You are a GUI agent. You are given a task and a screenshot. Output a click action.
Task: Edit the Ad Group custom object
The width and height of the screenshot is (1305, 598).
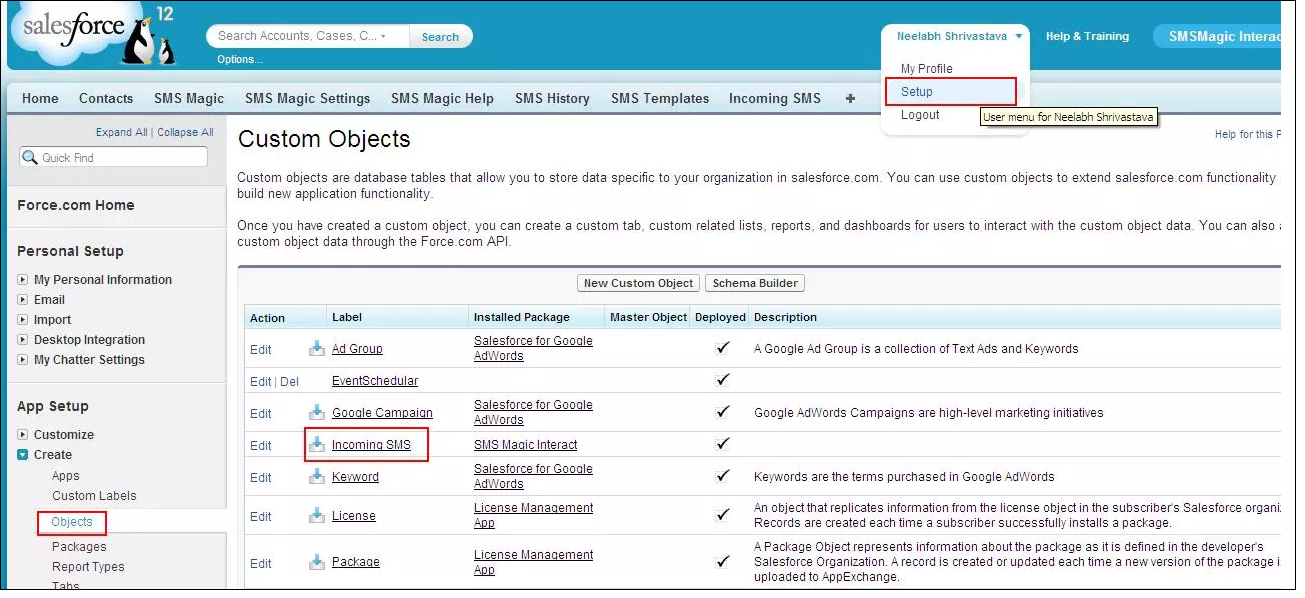click(260, 349)
